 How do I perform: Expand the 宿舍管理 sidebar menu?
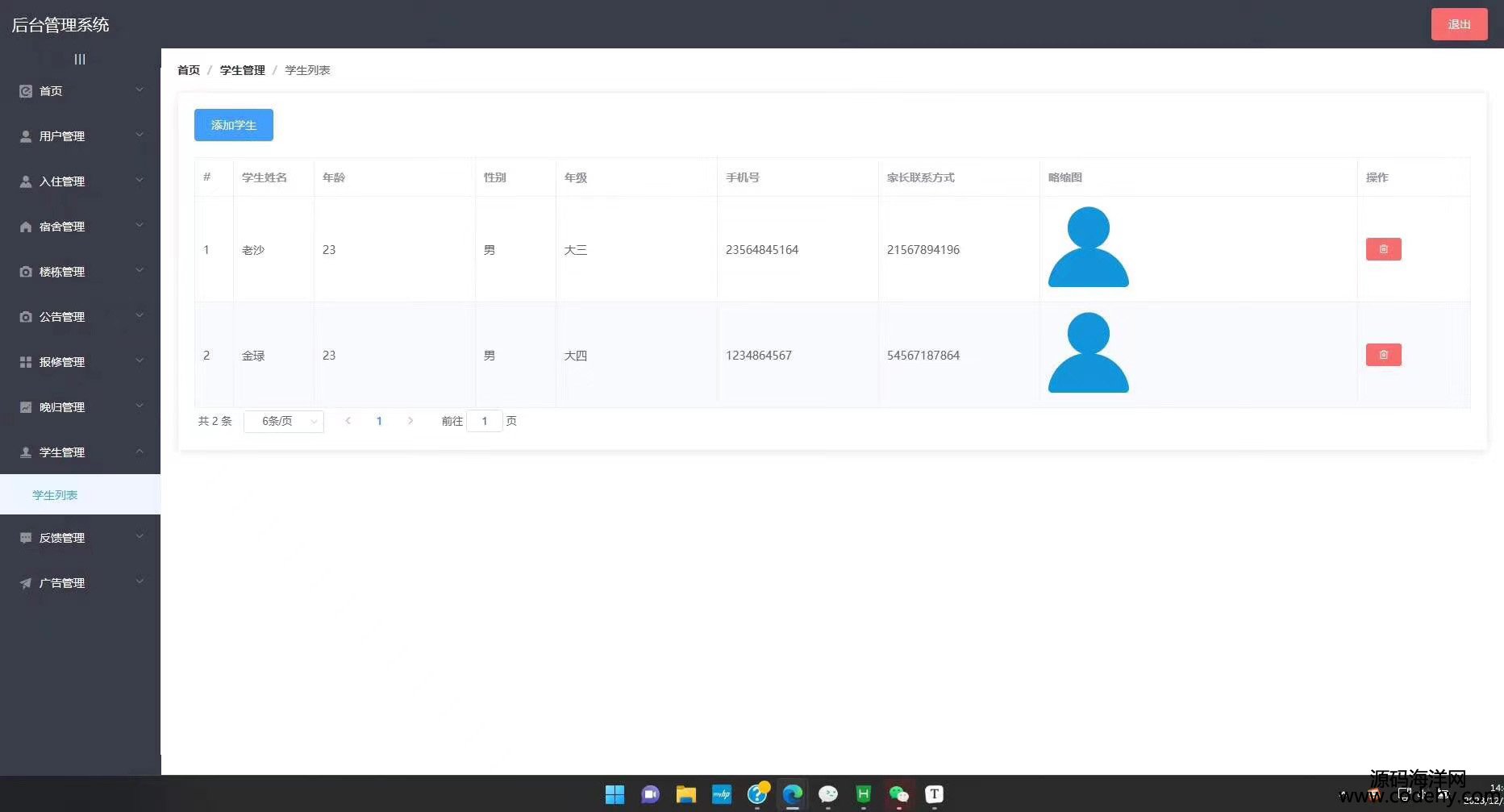[x=80, y=227]
